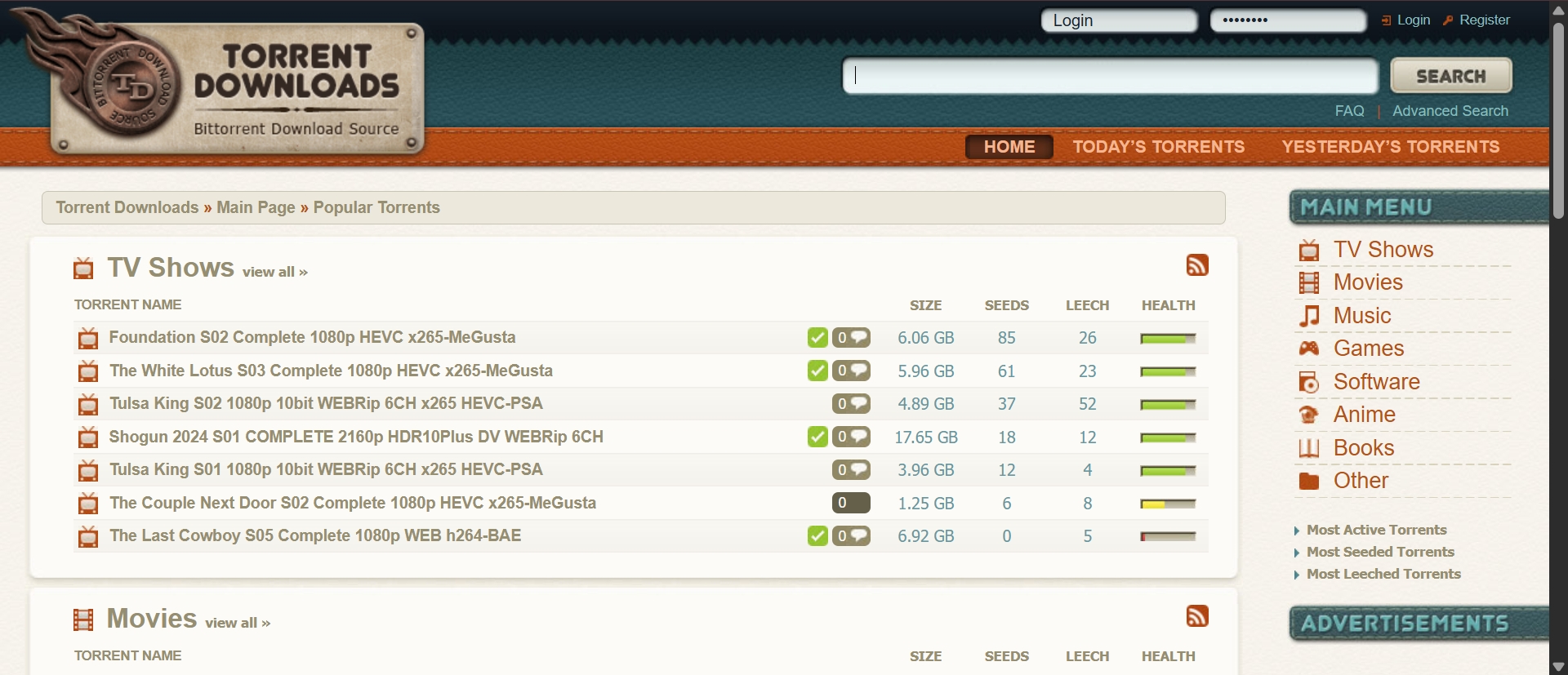Click TV icon beside Foundation S02 row
The width and height of the screenshot is (1568, 675).
tap(88, 338)
